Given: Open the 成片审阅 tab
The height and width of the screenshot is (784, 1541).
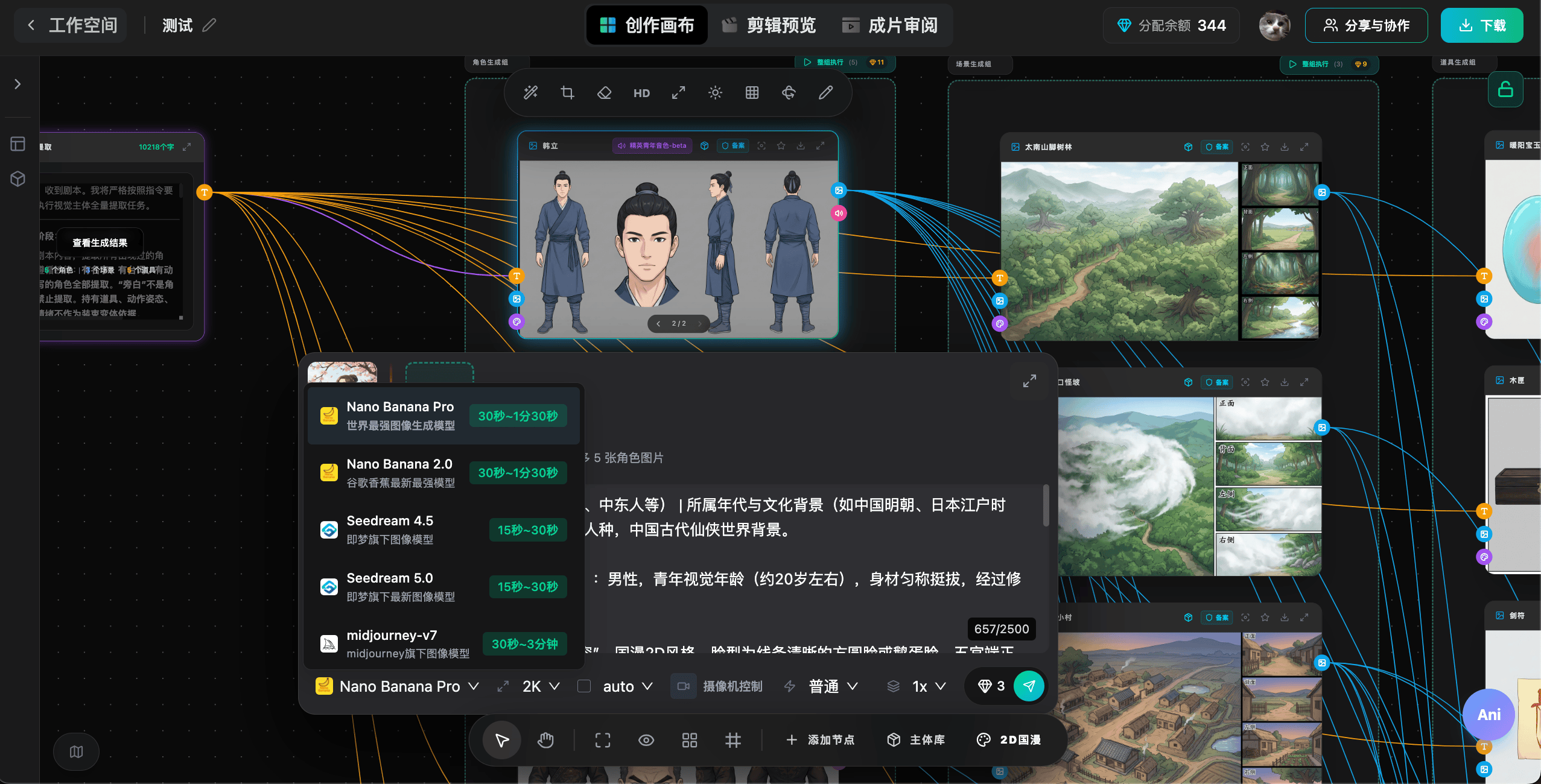Looking at the screenshot, I should point(890,25).
